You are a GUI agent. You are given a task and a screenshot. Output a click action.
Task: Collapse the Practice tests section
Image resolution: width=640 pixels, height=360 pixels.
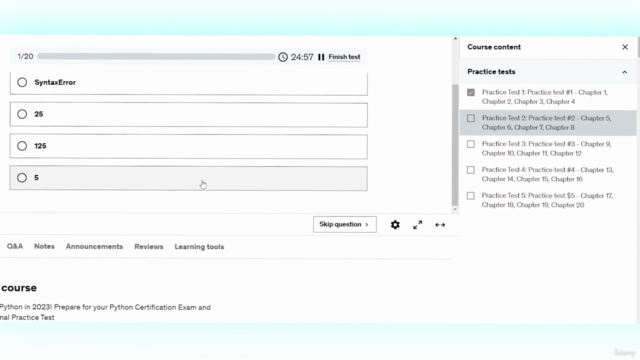coord(624,72)
